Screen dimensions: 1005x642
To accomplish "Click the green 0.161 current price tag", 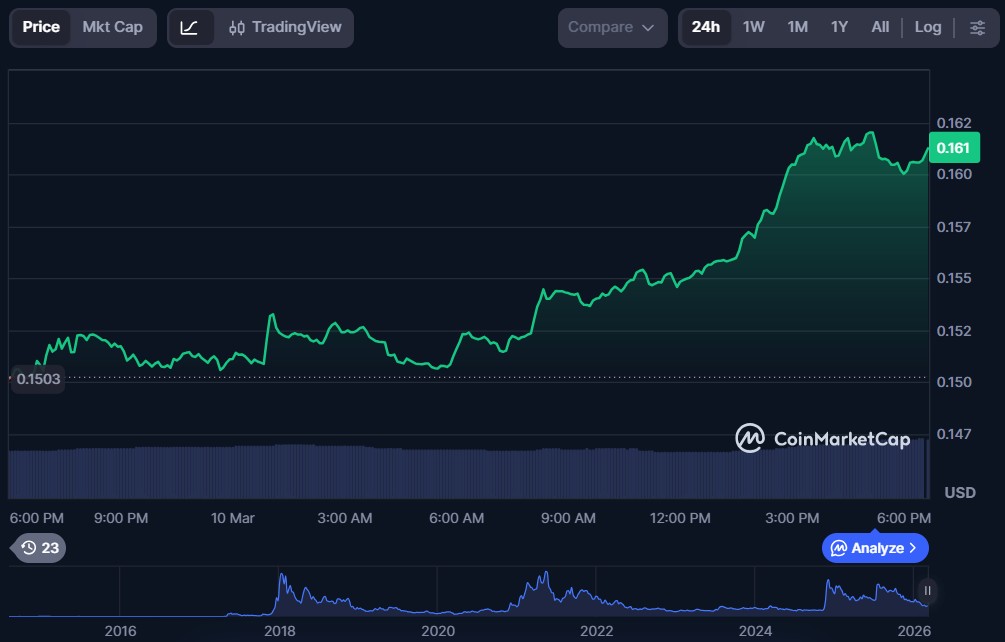I will coord(953,149).
